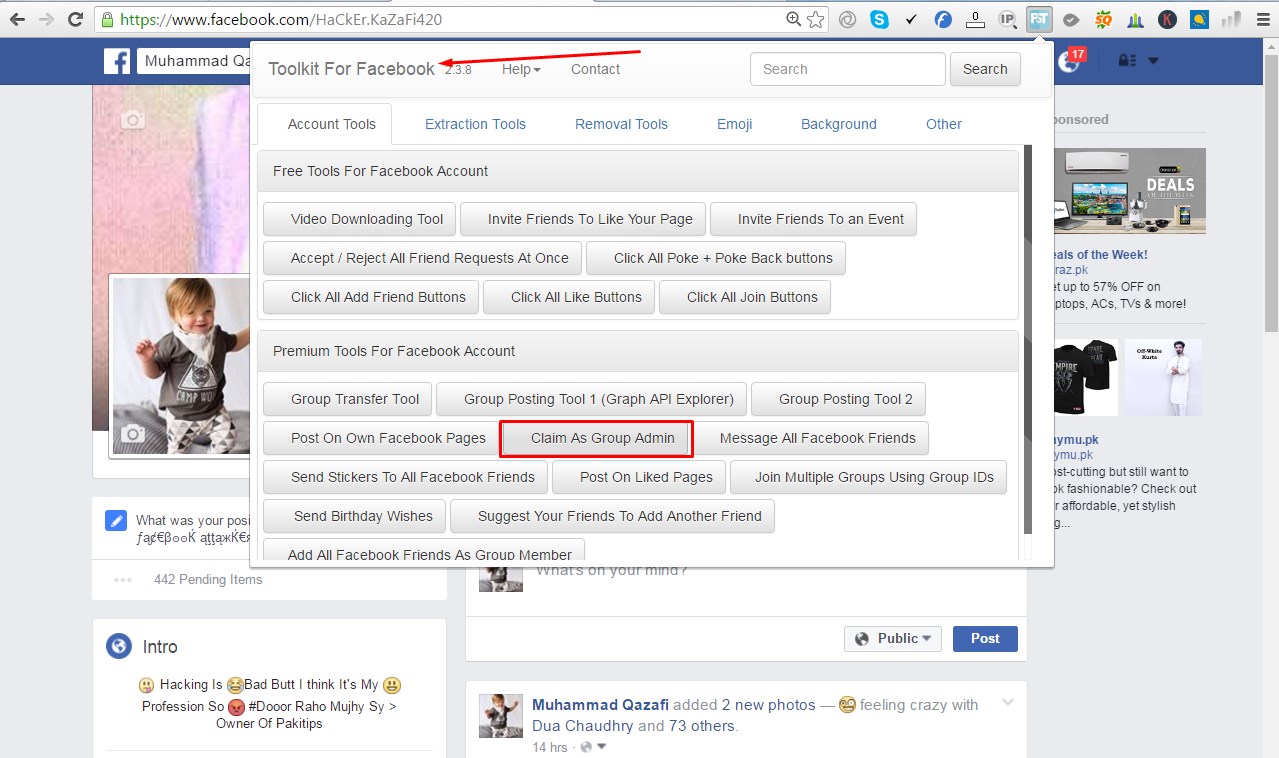Click the blue pencil edit icon
This screenshot has height=758, width=1279.
point(117,521)
